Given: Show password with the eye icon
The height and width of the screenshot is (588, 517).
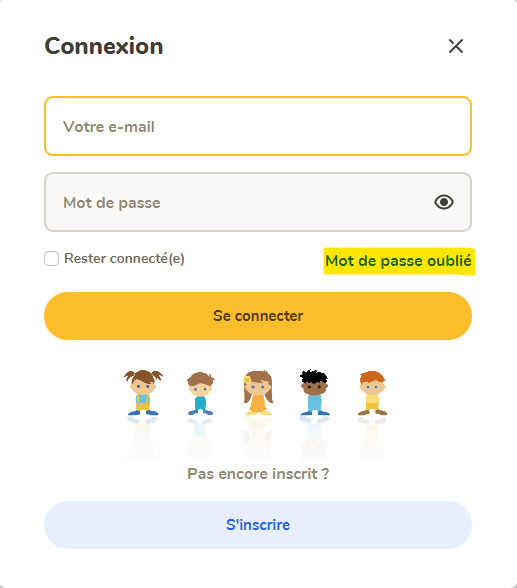Looking at the screenshot, I should (x=444, y=202).
